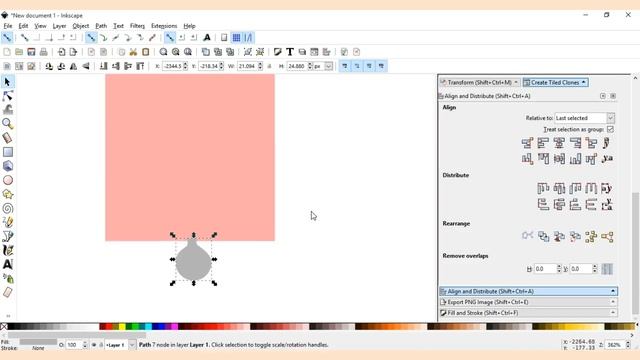The width and height of the screenshot is (640, 360).
Task: Click the Save document icon
Action: tap(31, 52)
